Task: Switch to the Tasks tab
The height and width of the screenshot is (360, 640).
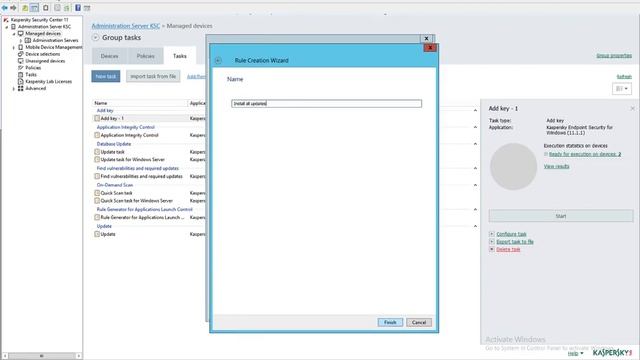Action: 180,56
